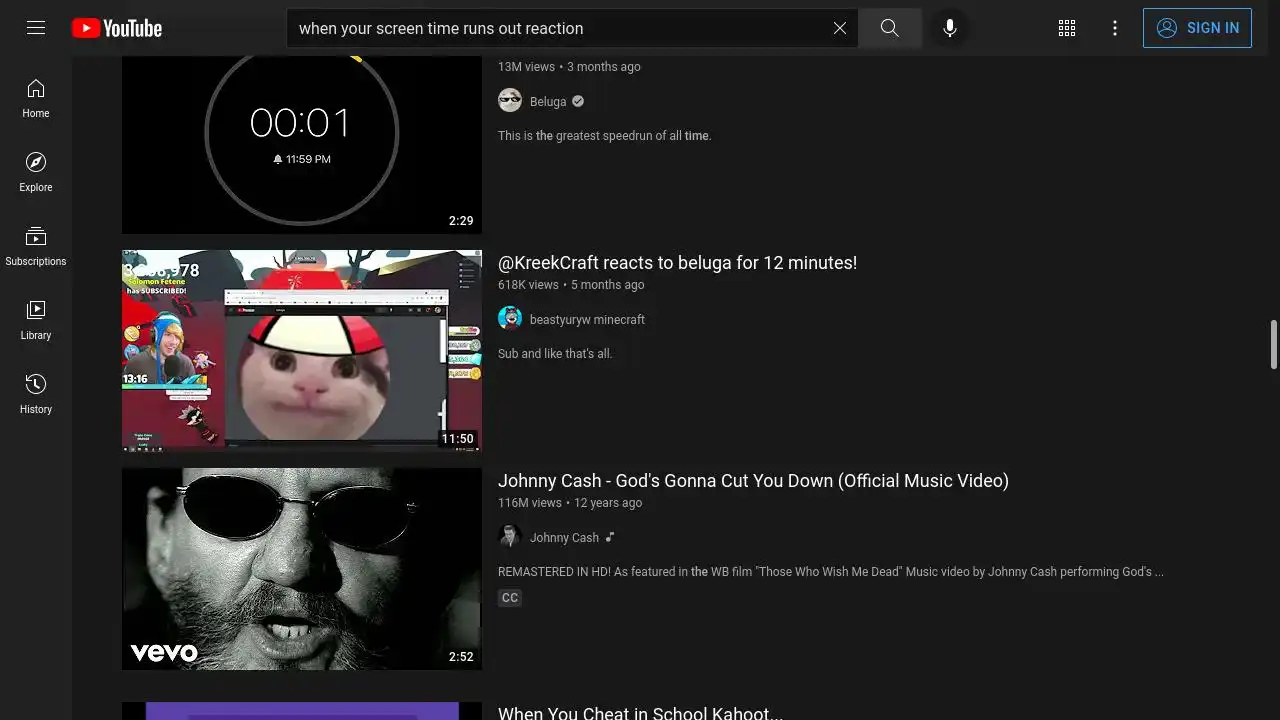This screenshot has height=720, width=1280.
Task: Click the 2:29 duration badge
Action: tap(461, 221)
